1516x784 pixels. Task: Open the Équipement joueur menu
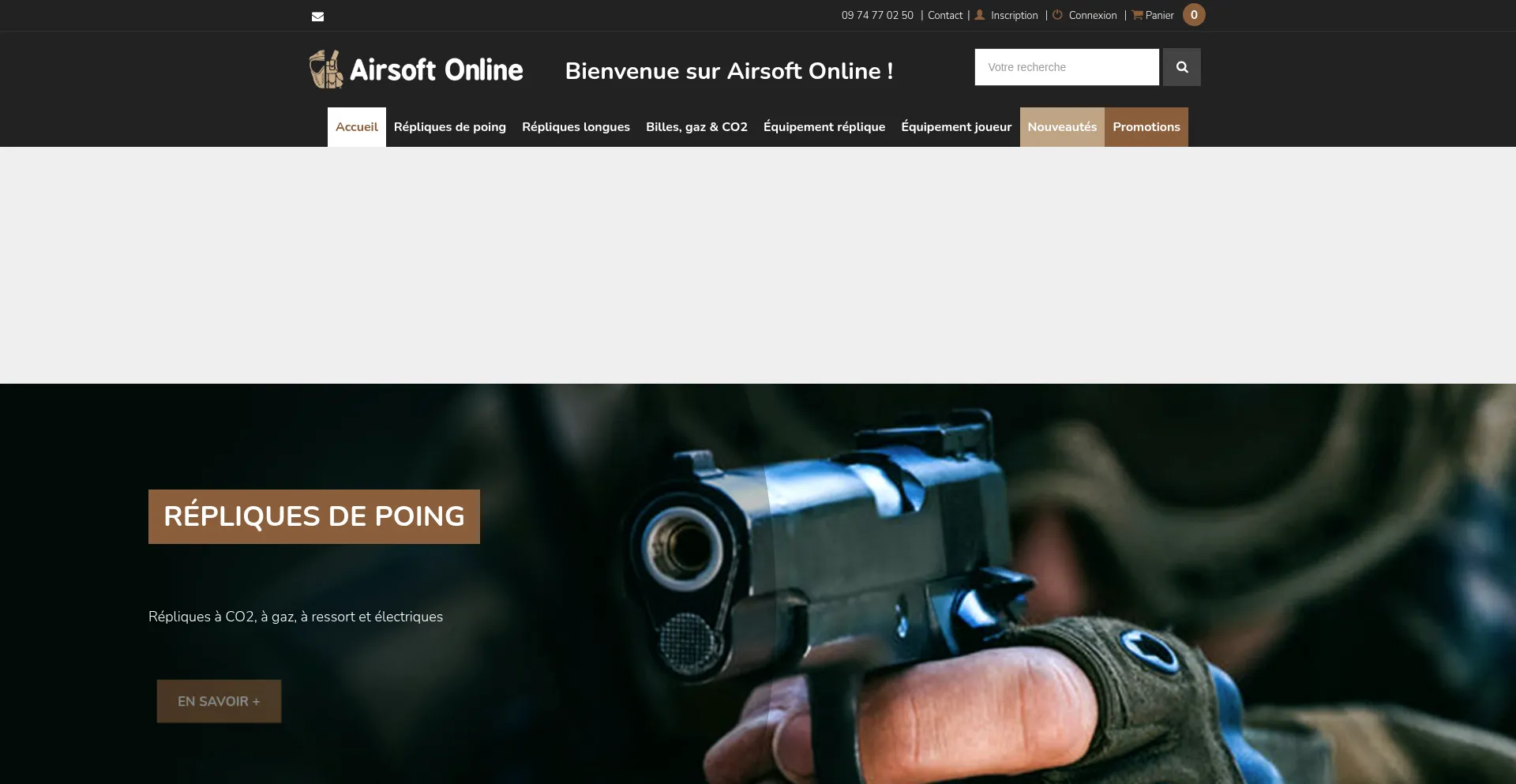(956, 127)
